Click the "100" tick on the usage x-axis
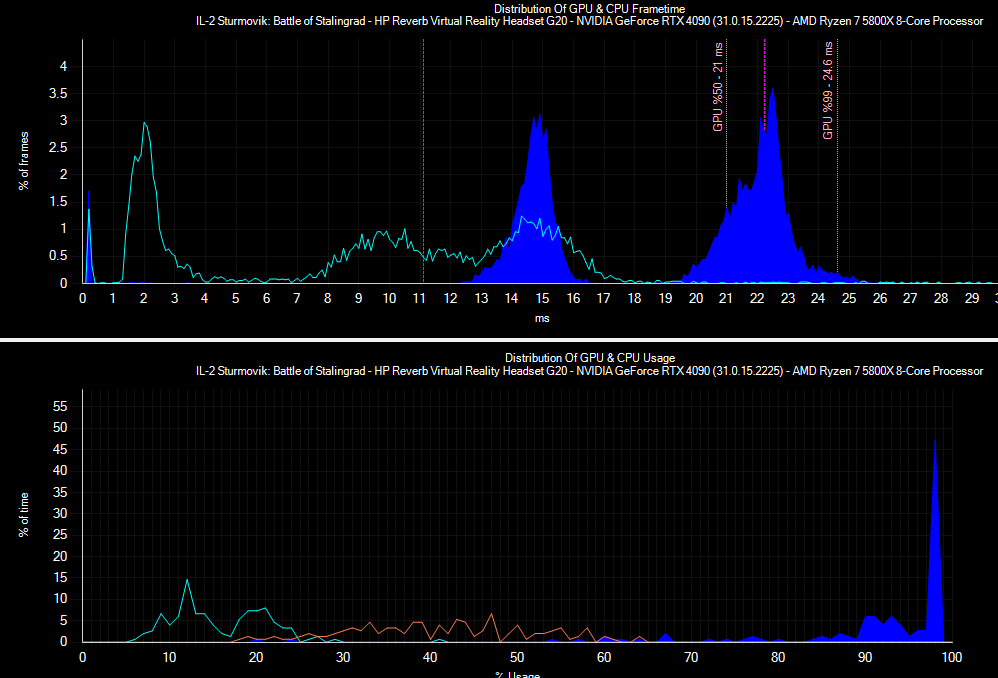998x678 pixels. (x=951, y=658)
